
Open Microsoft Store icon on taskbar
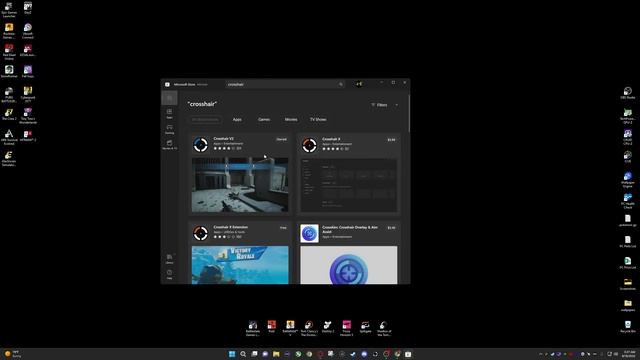click(408, 354)
